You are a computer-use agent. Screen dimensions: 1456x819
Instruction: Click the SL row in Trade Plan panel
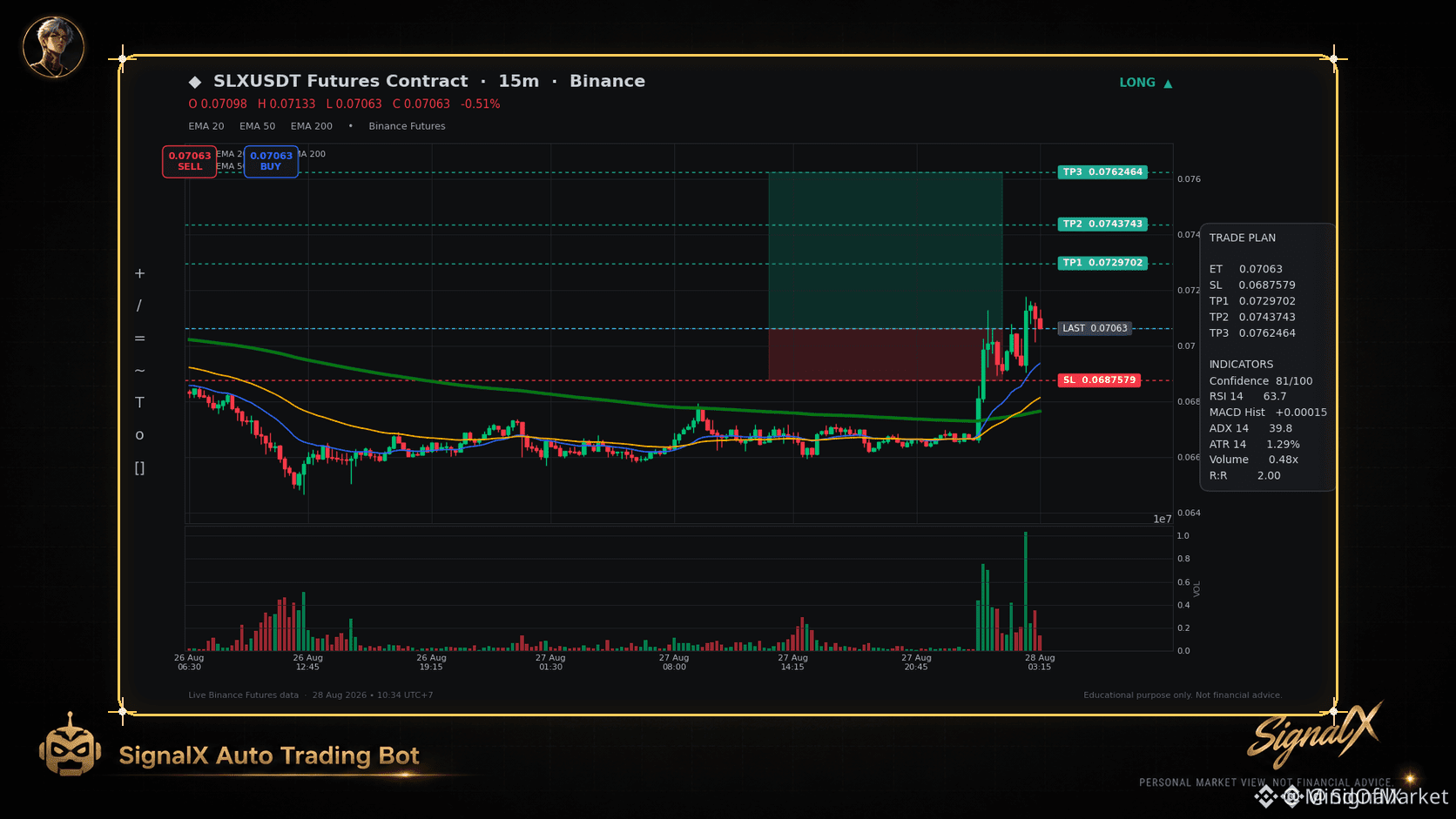pyautogui.click(x=1252, y=285)
